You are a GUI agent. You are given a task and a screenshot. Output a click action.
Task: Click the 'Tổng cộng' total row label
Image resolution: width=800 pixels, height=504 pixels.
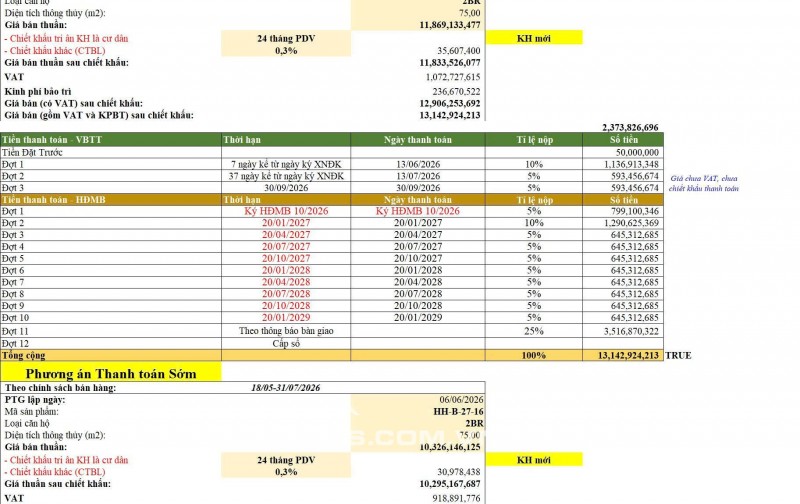point(23,356)
